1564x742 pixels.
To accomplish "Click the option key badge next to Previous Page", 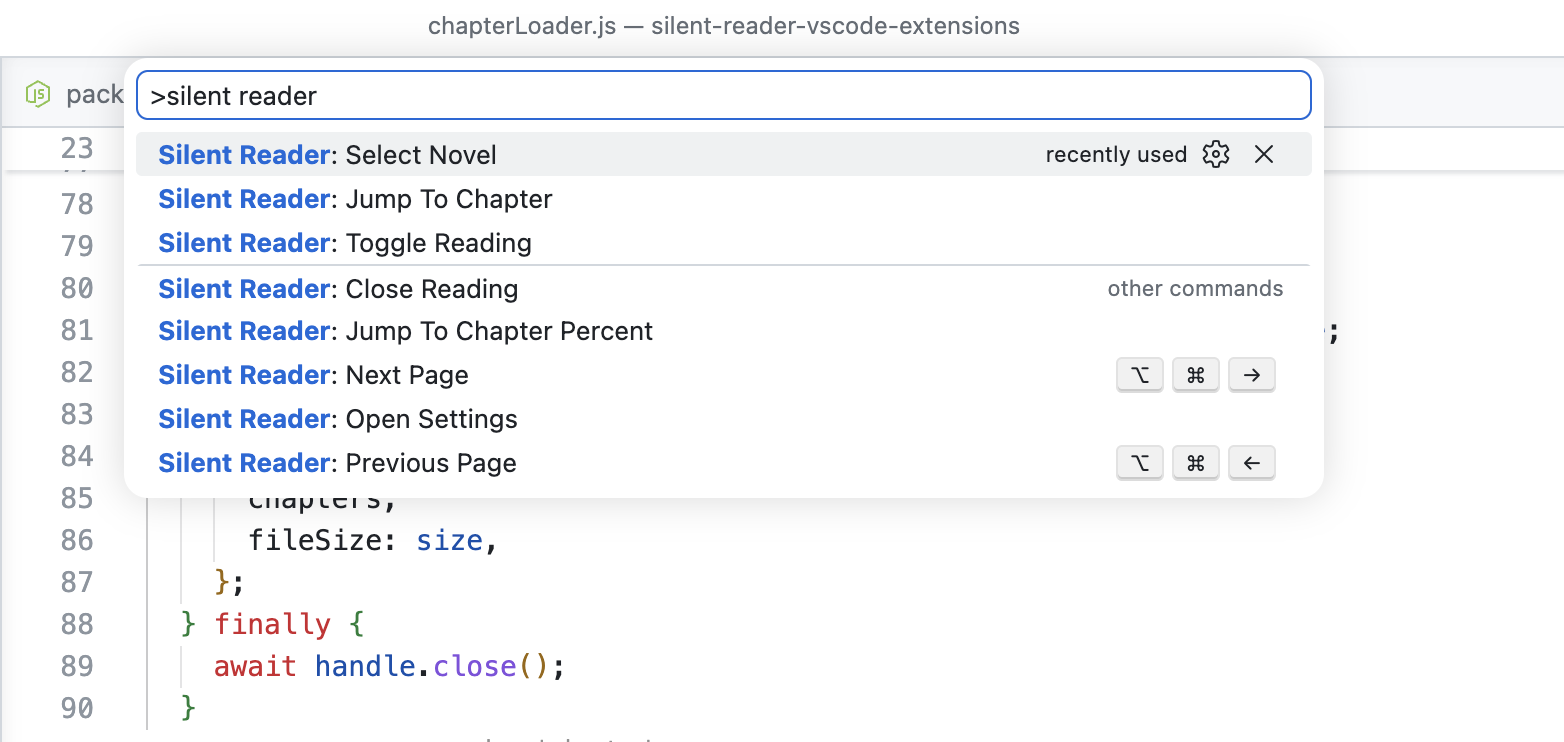I will coord(1140,463).
